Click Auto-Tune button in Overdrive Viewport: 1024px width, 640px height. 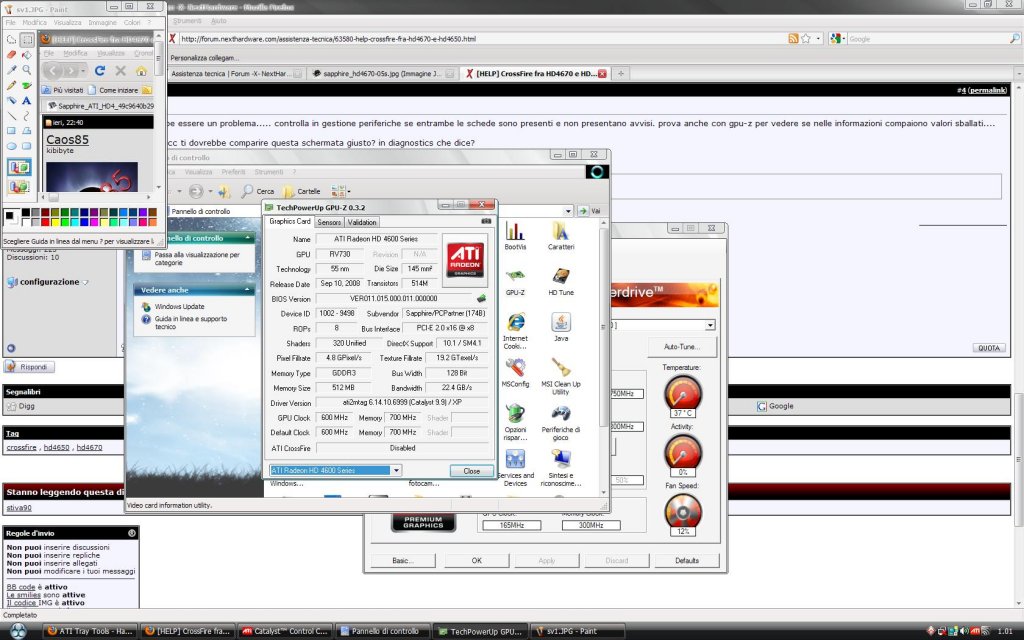click(x=681, y=347)
